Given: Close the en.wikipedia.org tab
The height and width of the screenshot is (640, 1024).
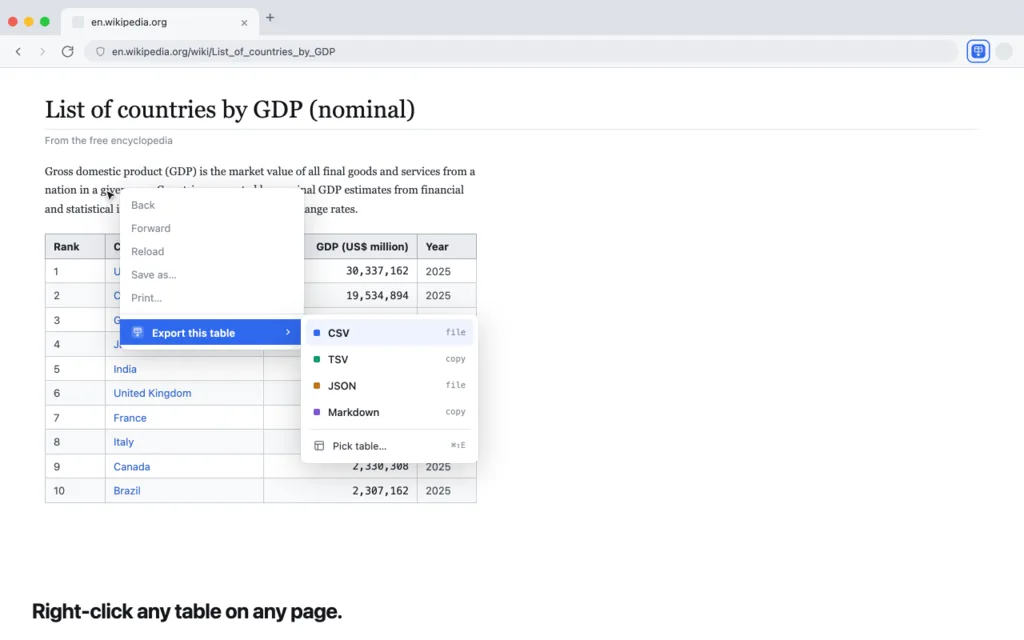Looking at the screenshot, I should (244, 22).
